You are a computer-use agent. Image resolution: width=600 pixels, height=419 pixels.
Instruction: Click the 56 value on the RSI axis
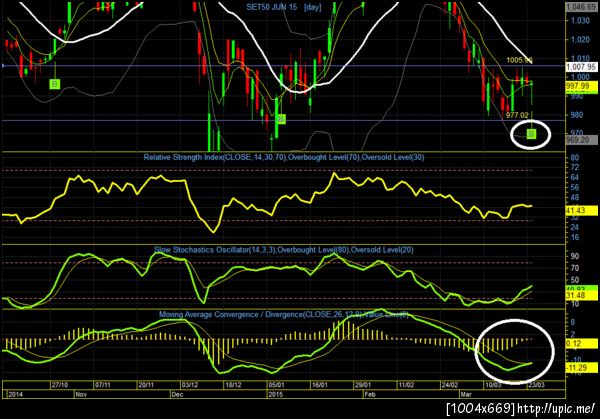(575, 187)
